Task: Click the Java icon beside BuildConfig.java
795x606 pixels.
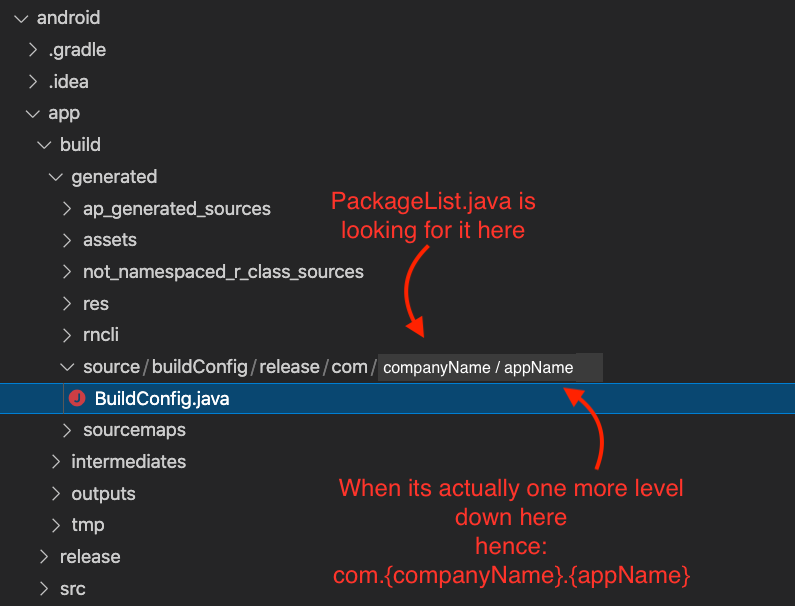Action: tap(77, 399)
